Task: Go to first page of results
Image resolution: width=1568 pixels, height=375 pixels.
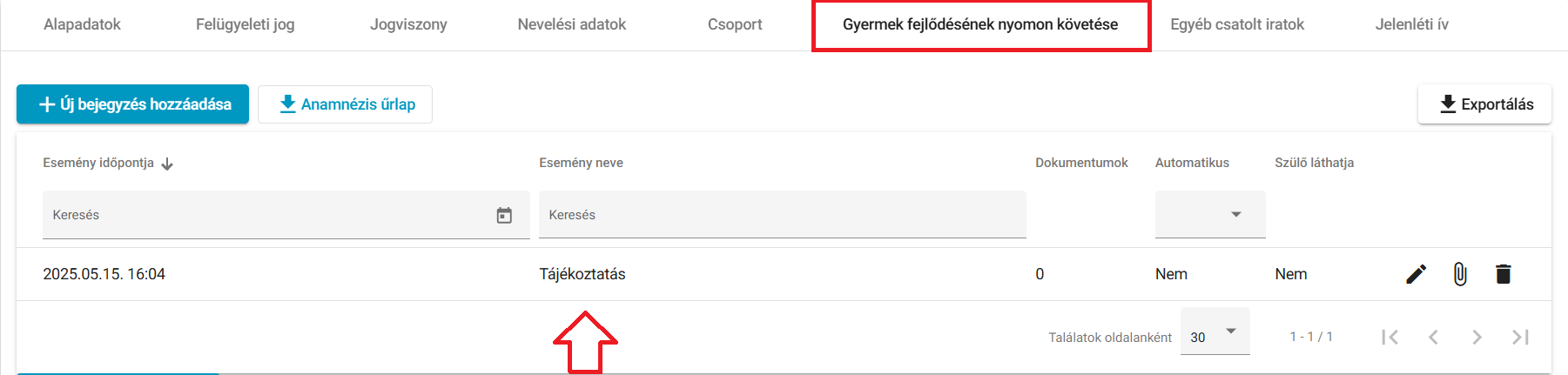Action: point(1390,337)
